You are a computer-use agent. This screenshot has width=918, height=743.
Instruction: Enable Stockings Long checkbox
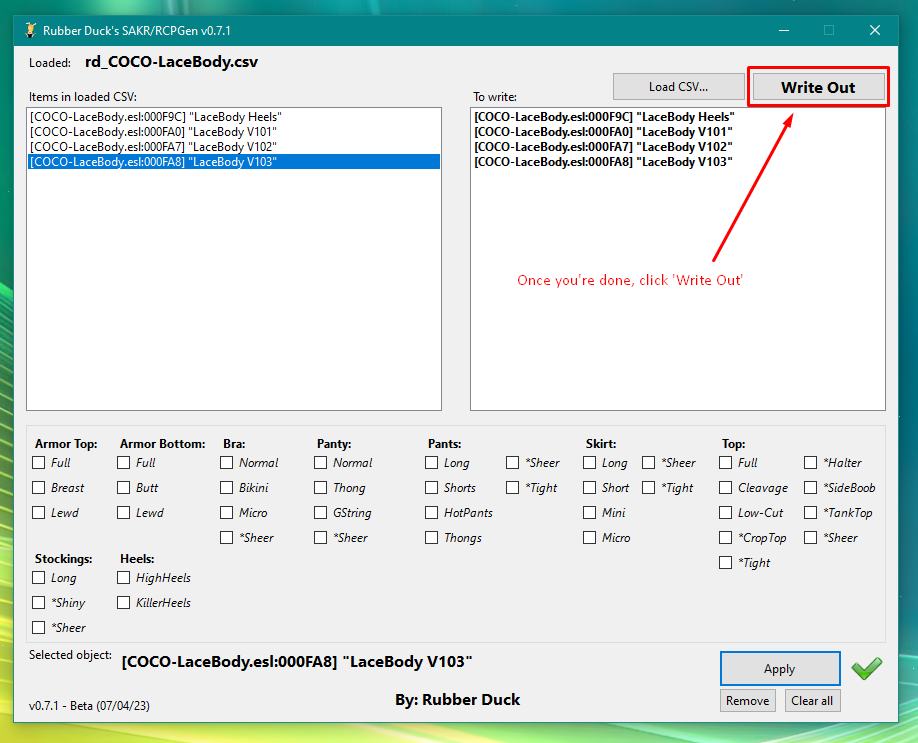(x=39, y=578)
